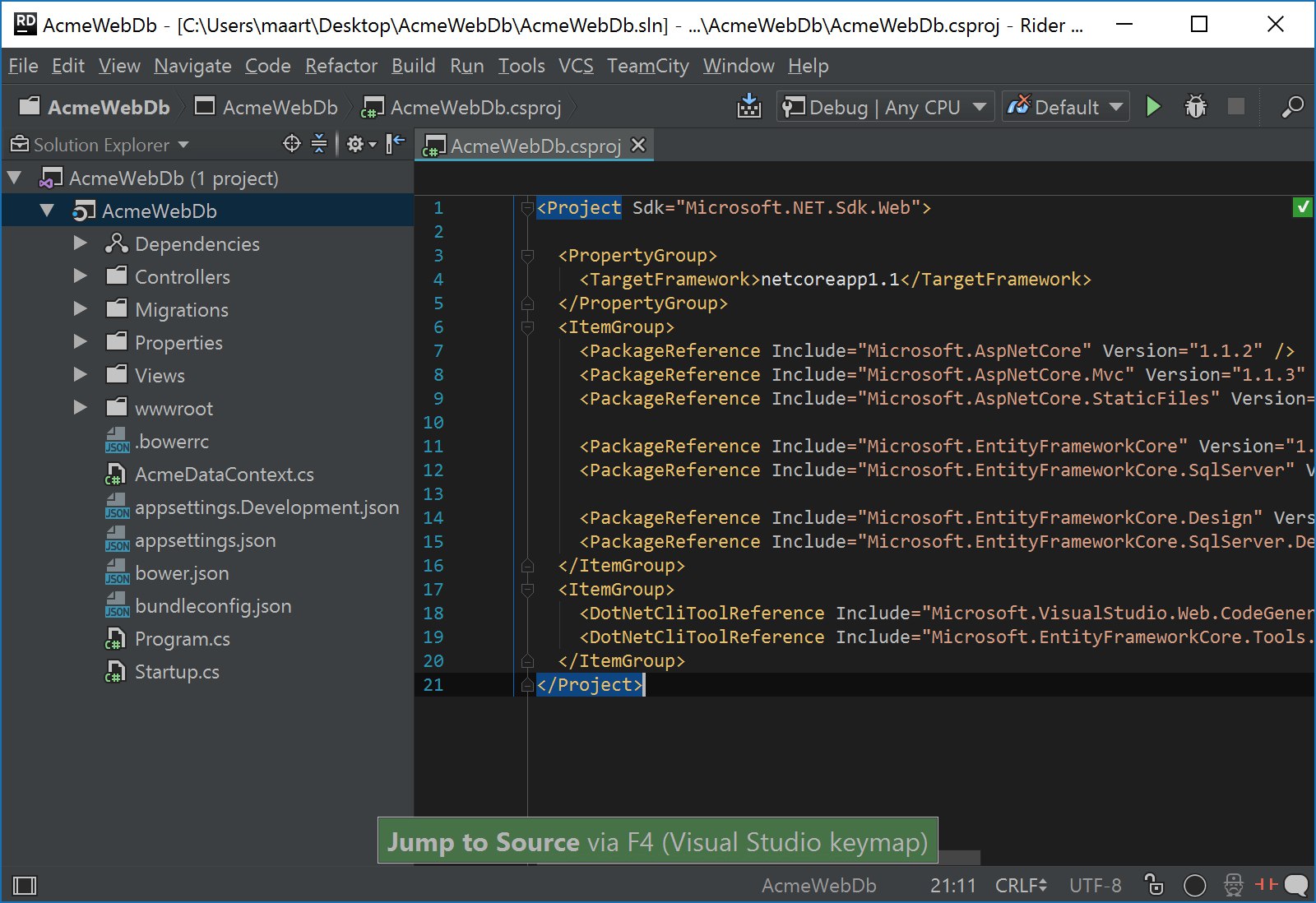Open the File menu
Image resolution: width=1316 pixels, height=903 pixels.
pyautogui.click(x=23, y=66)
